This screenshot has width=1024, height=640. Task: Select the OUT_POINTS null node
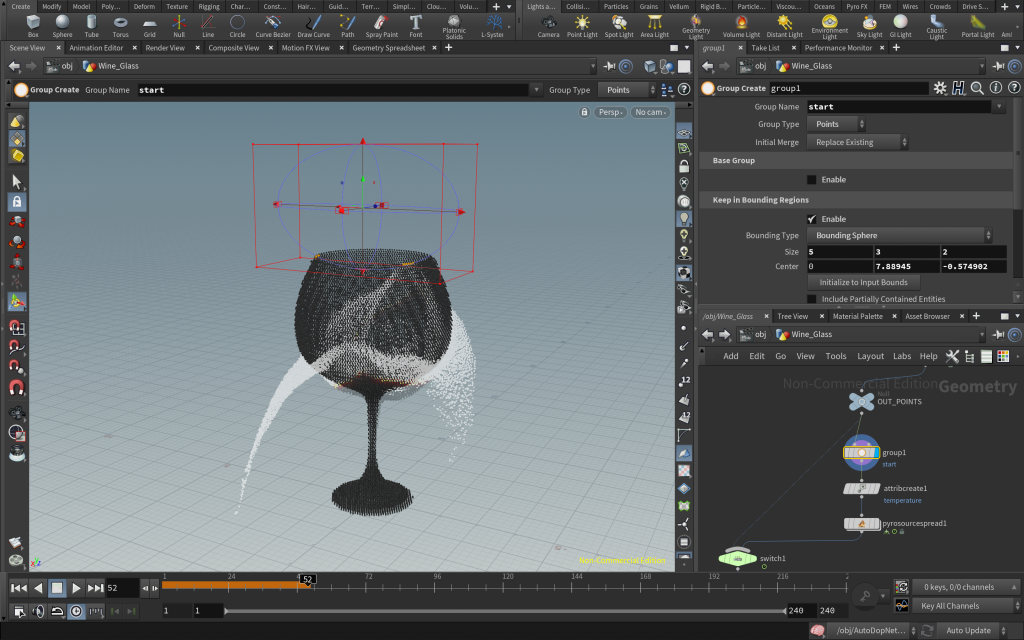tap(861, 402)
